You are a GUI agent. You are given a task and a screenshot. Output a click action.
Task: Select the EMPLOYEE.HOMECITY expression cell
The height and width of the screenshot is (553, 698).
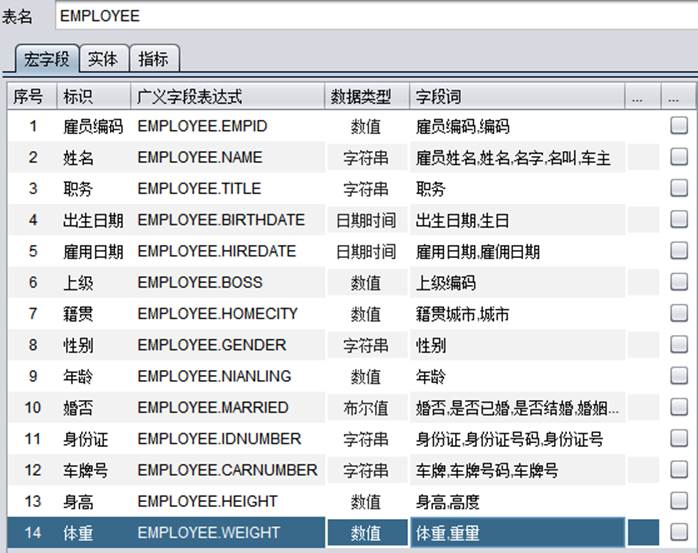228,314
